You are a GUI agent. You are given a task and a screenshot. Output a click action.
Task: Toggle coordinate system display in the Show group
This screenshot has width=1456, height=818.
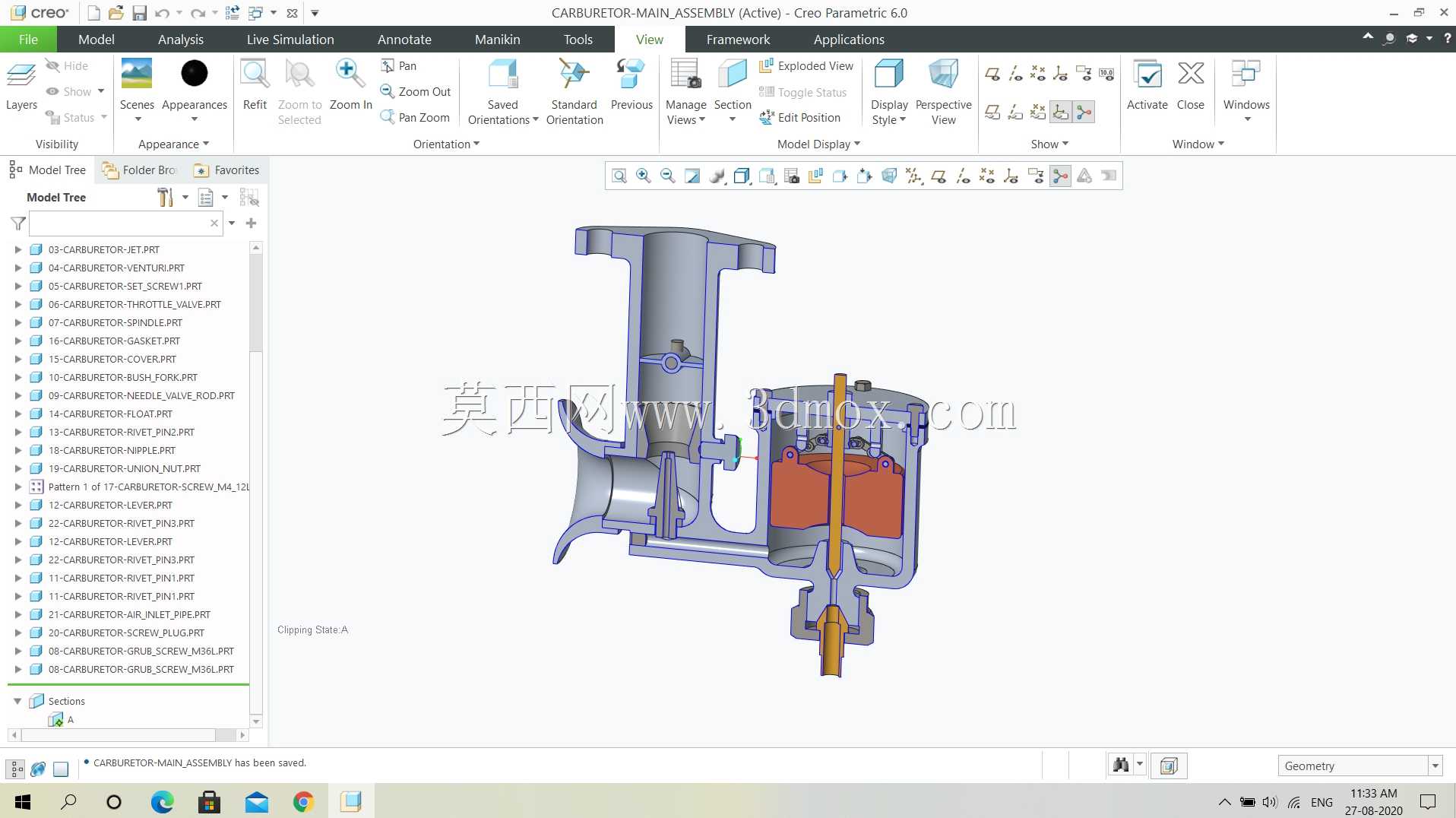(x=1061, y=74)
